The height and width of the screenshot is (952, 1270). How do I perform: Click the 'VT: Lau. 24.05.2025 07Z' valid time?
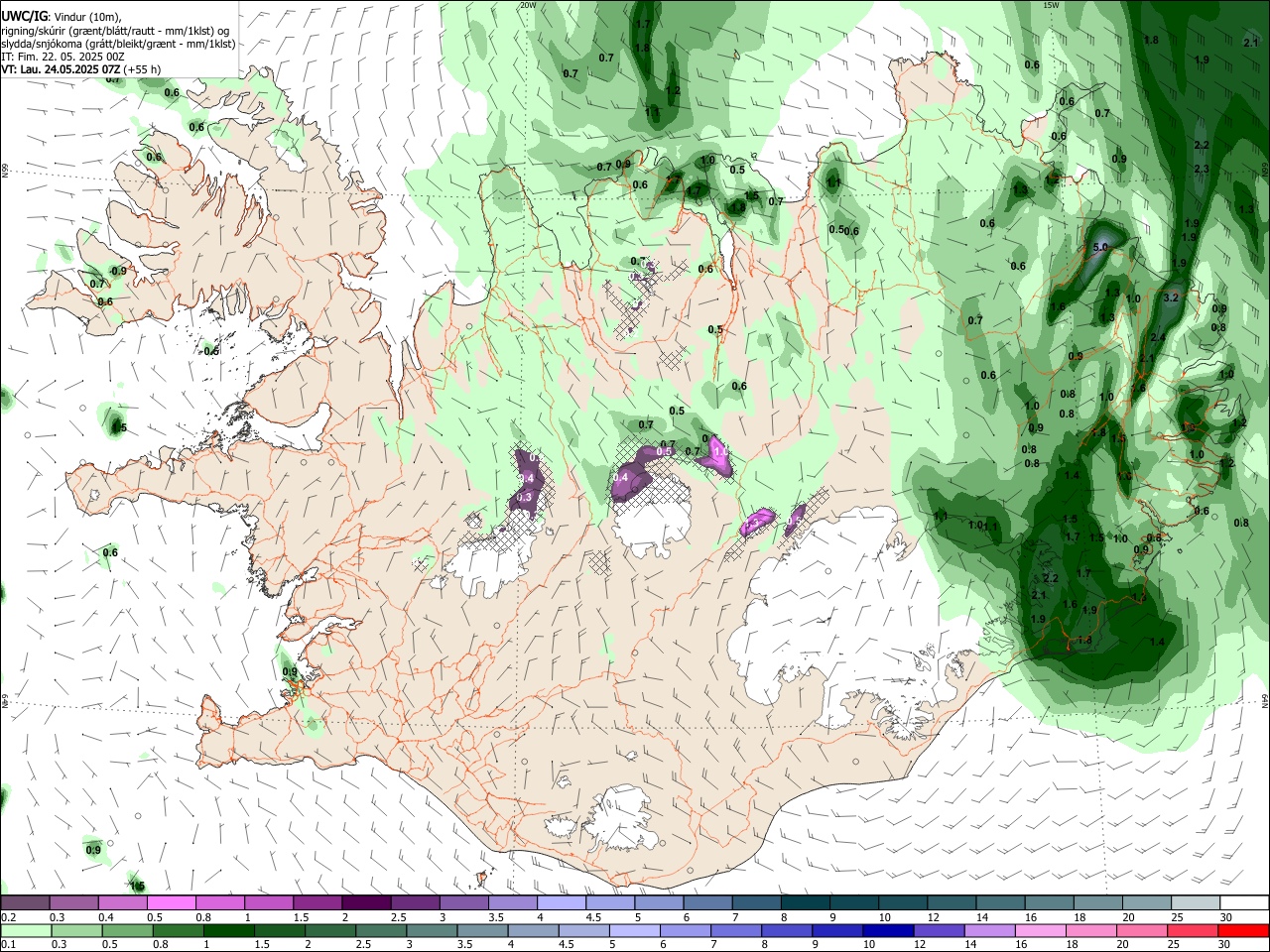tap(61, 69)
